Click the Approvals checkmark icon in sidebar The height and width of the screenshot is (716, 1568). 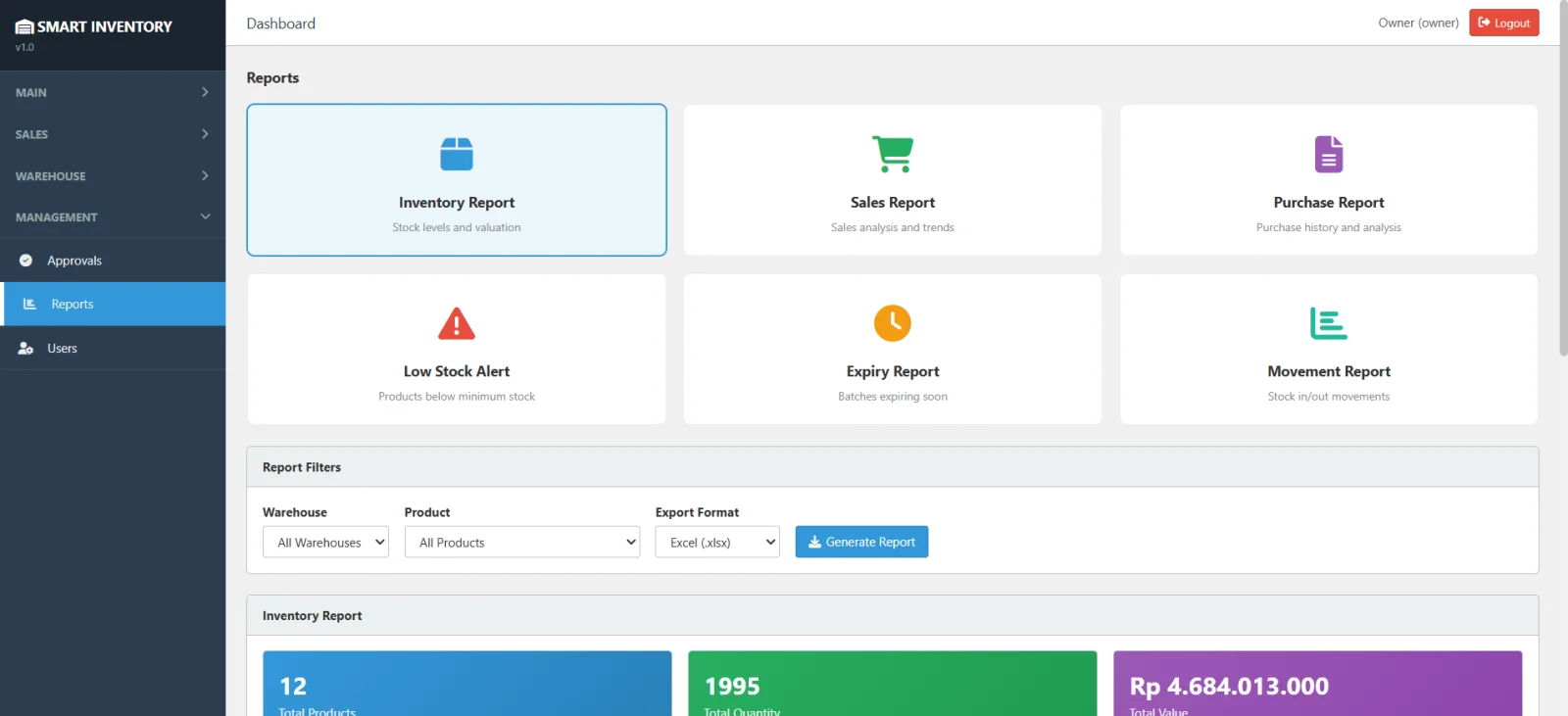(x=26, y=261)
